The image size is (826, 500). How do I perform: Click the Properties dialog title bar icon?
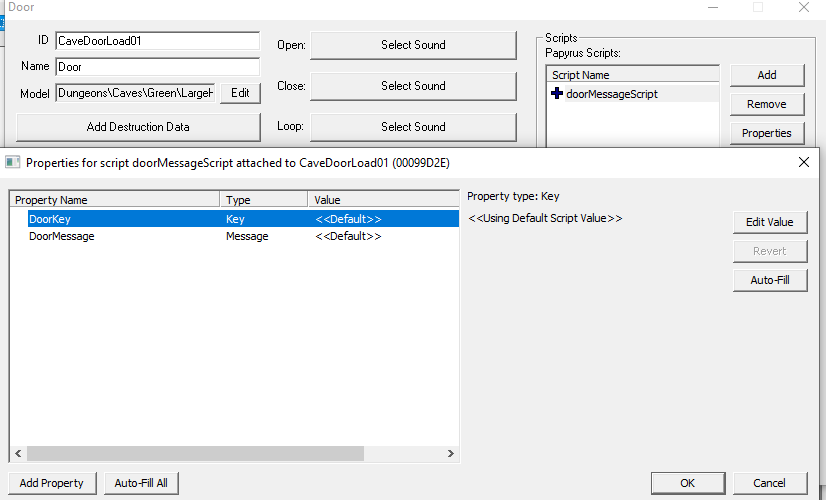coord(13,162)
